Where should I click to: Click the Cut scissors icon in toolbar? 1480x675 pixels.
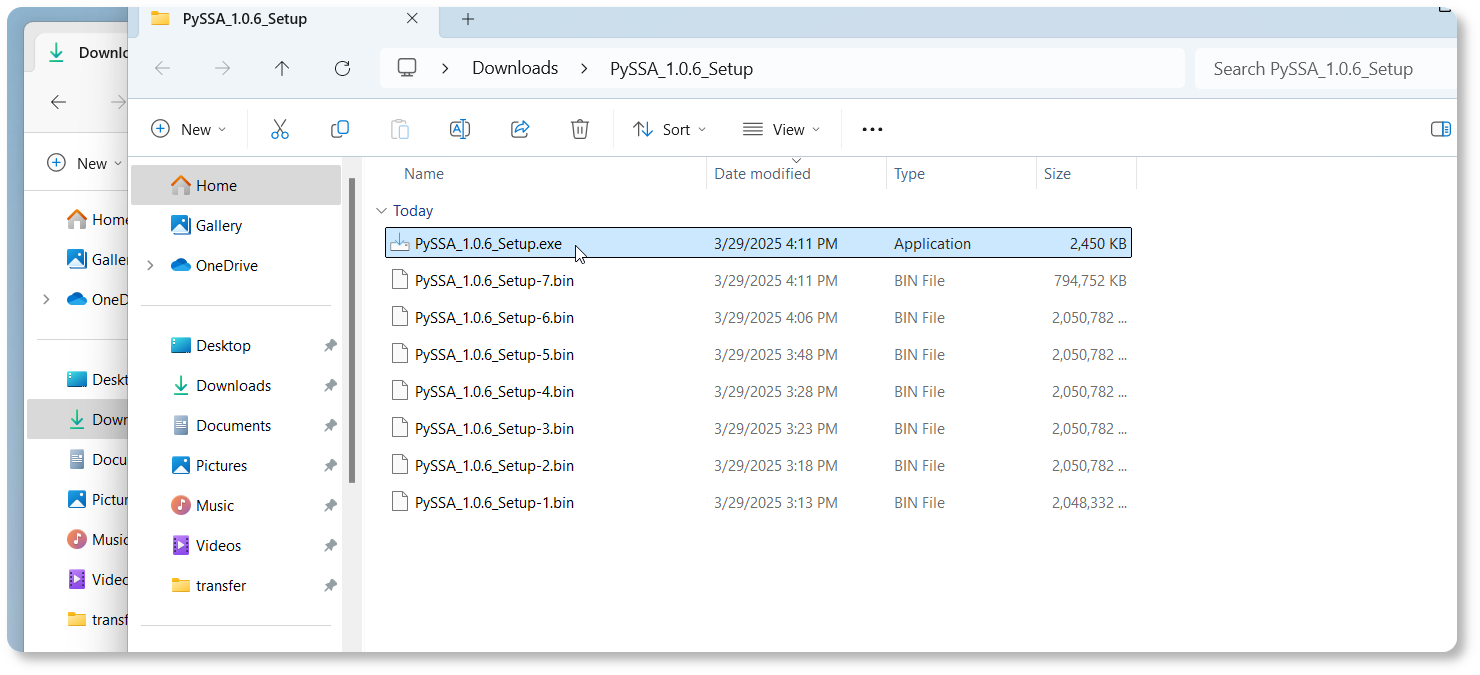click(280, 129)
